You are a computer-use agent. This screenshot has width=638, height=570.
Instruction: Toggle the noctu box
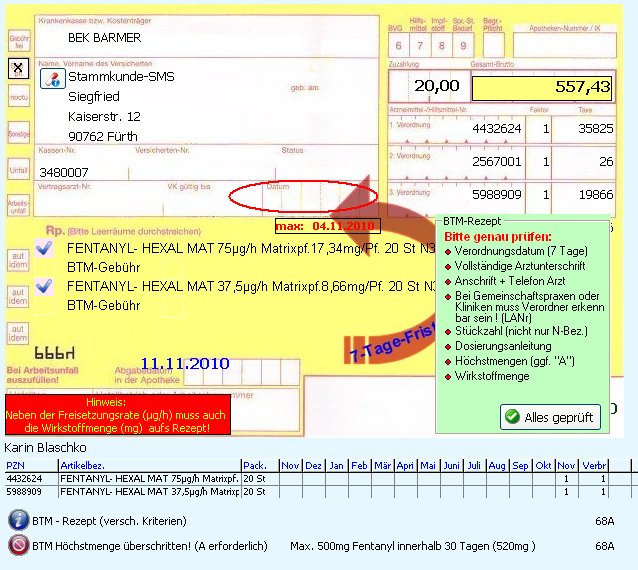coord(18,99)
